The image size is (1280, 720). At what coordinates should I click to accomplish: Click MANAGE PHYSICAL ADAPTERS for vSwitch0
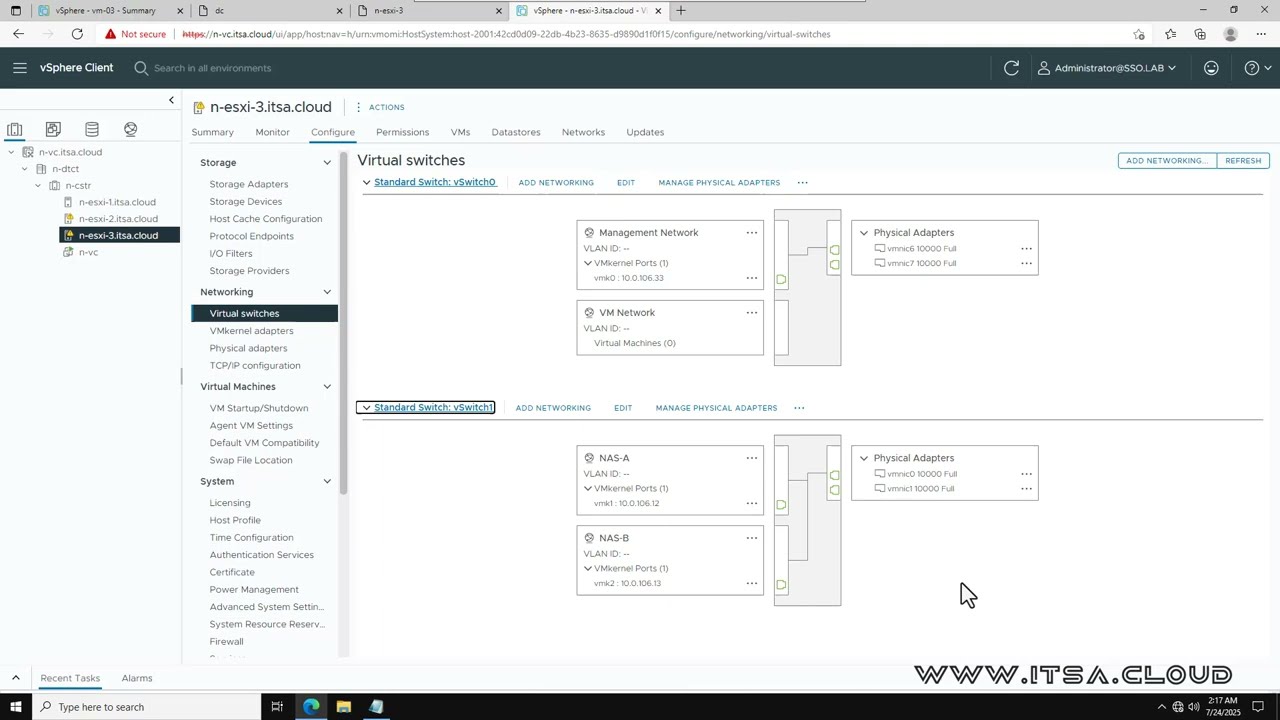719,183
